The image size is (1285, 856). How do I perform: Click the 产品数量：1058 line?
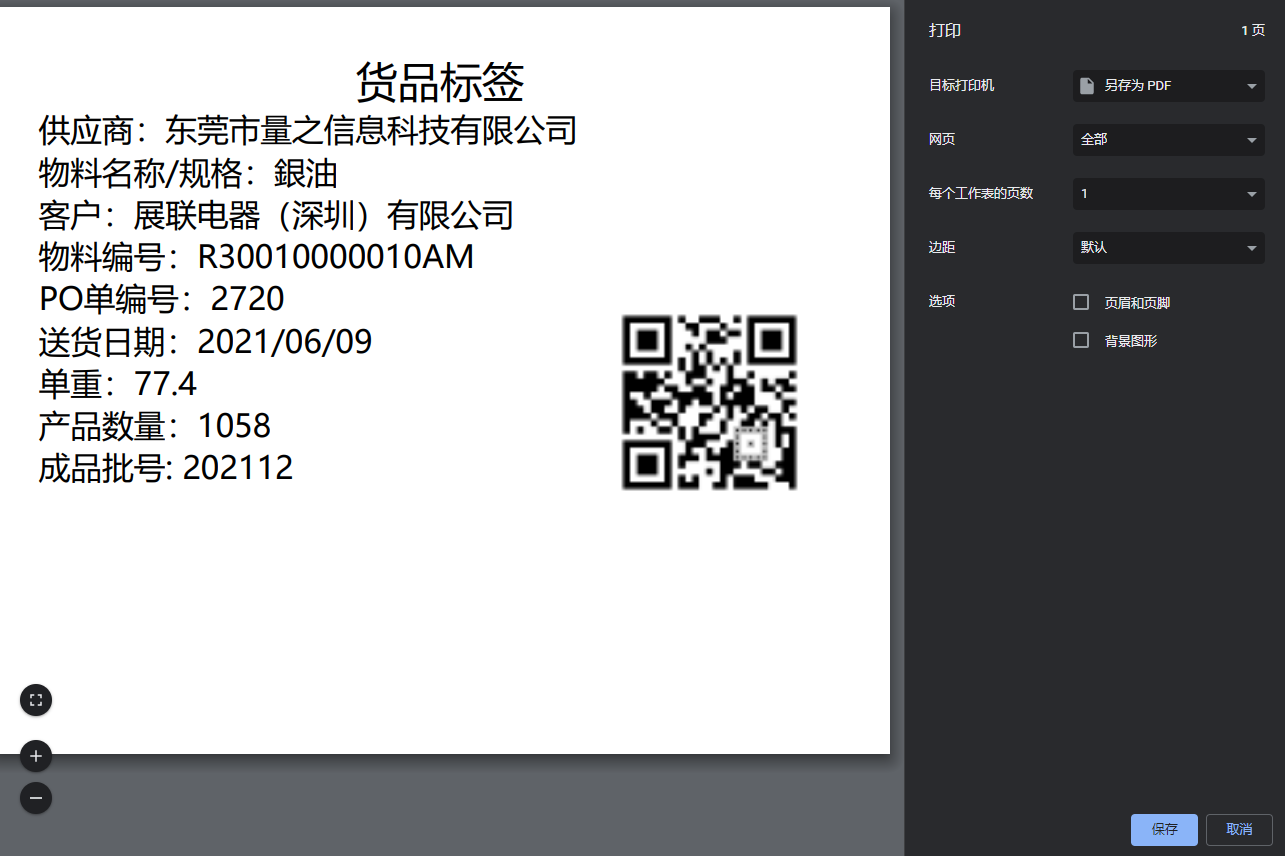tap(155, 427)
